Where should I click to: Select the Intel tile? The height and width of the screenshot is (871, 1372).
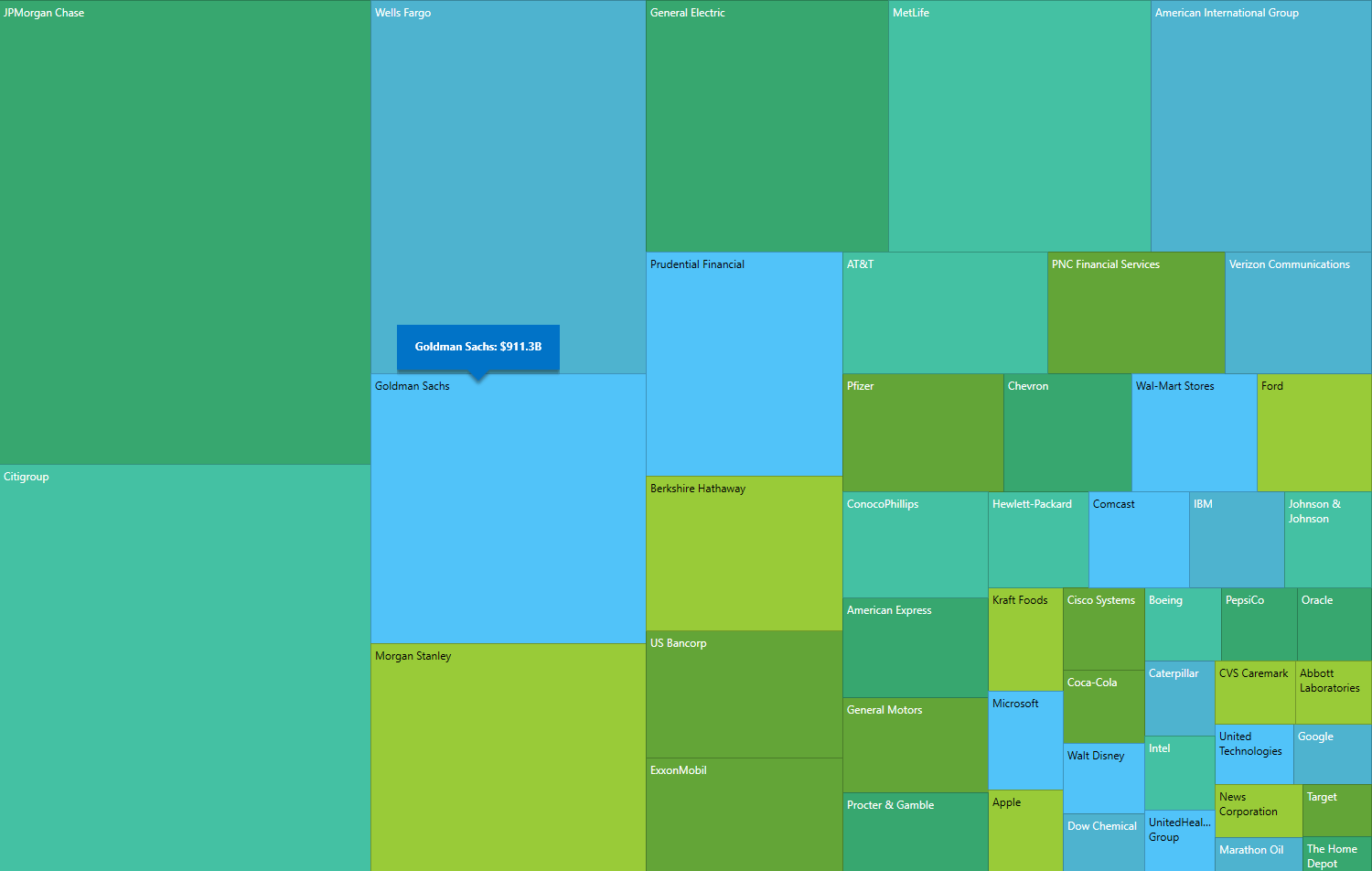coord(1180,773)
